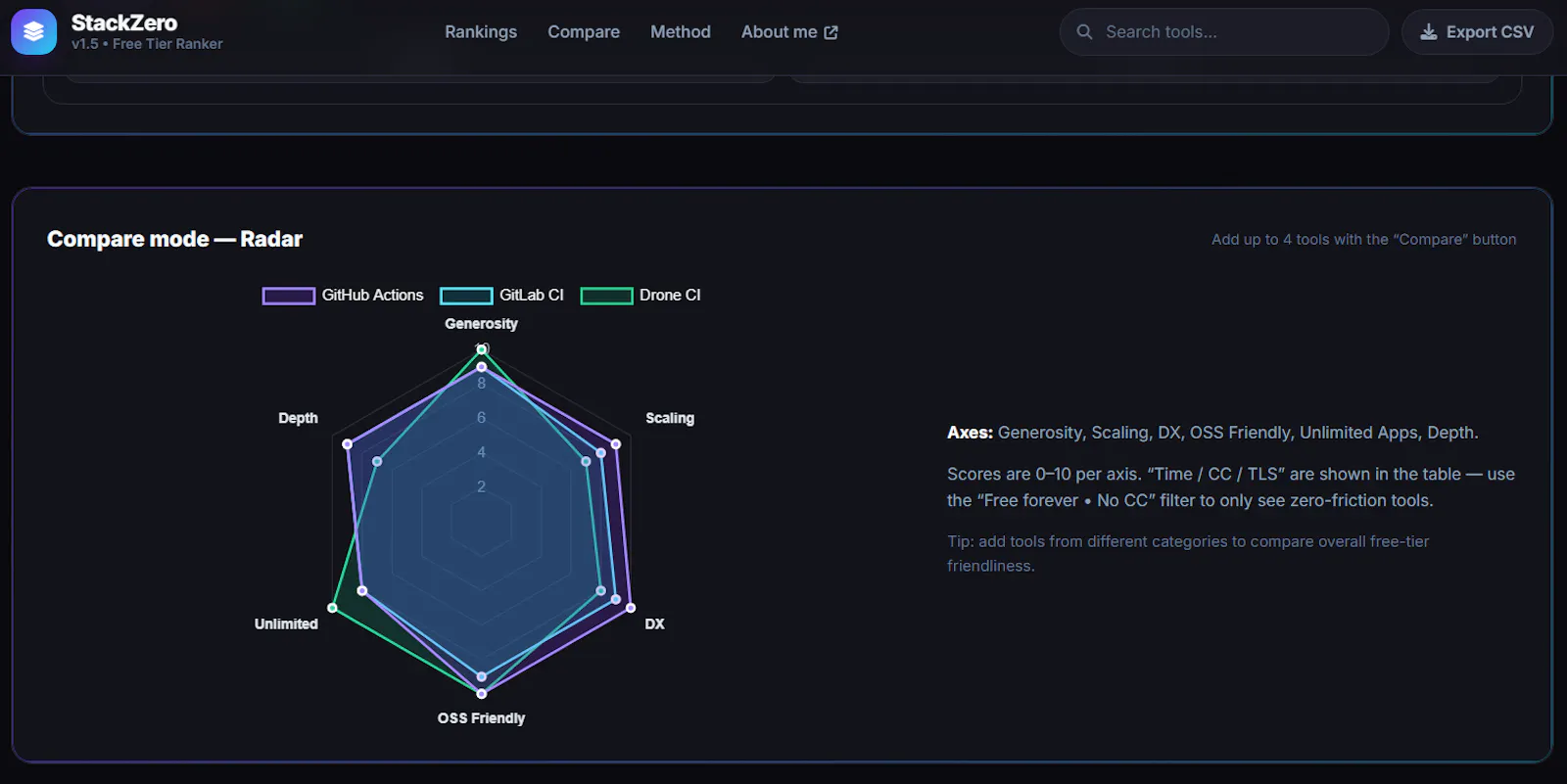Viewport: 1567px width, 784px height.
Task: Click the StackZero layered logo icon
Action: 33,32
